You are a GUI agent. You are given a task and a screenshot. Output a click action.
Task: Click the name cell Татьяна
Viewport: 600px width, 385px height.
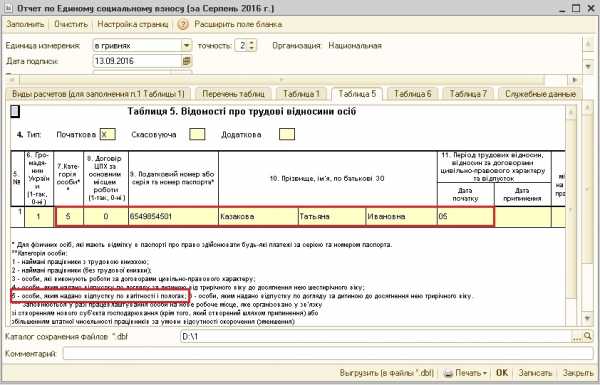pos(332,217)
